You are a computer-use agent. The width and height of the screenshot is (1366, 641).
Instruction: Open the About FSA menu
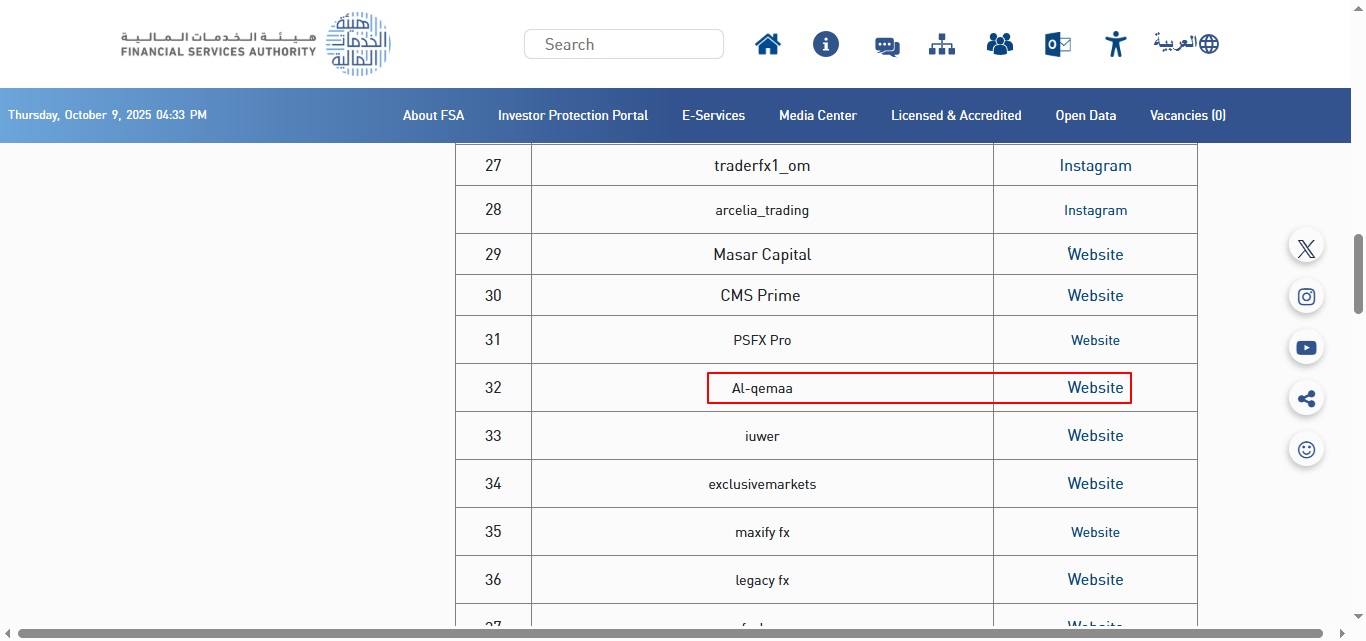433,116
